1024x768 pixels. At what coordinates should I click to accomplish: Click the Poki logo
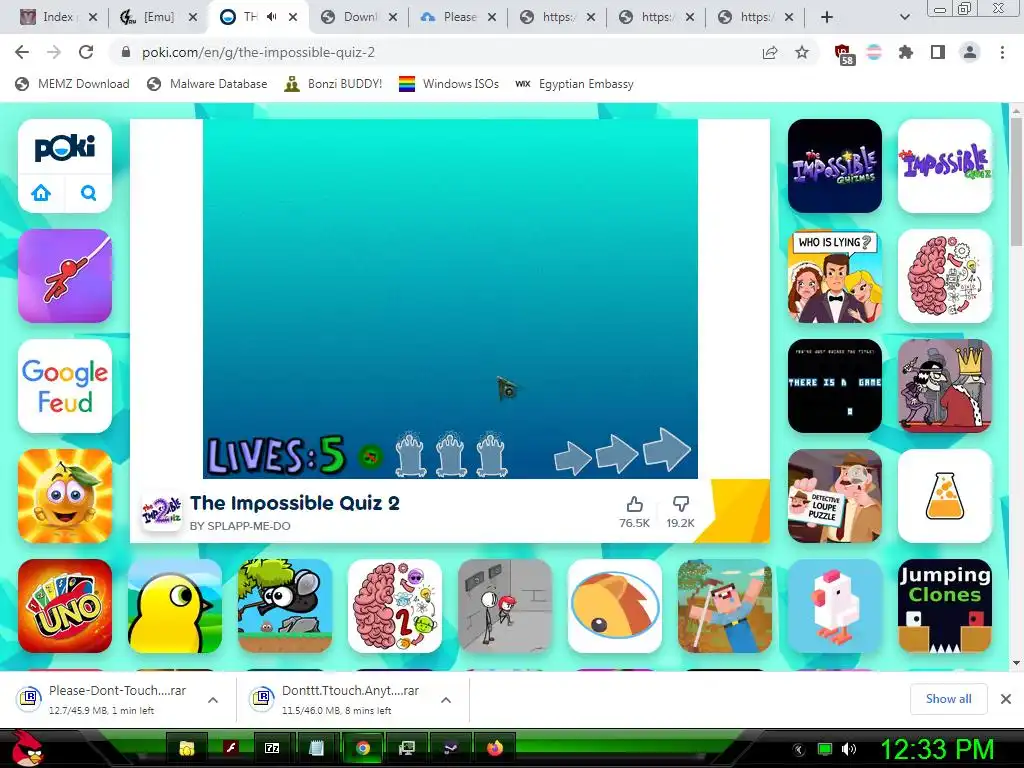65,148
